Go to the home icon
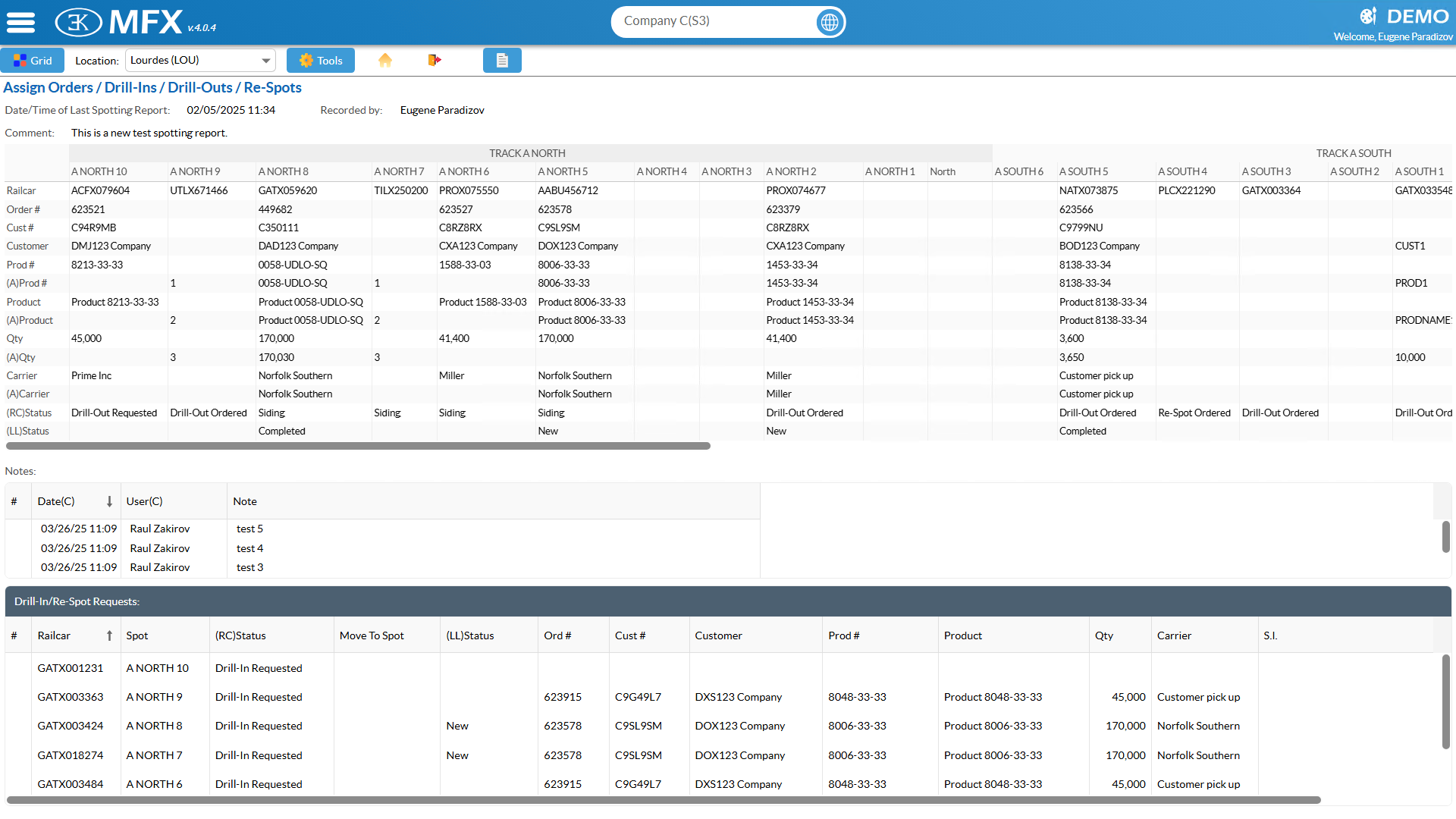The image size is (1456, 819). pos(385,60)
